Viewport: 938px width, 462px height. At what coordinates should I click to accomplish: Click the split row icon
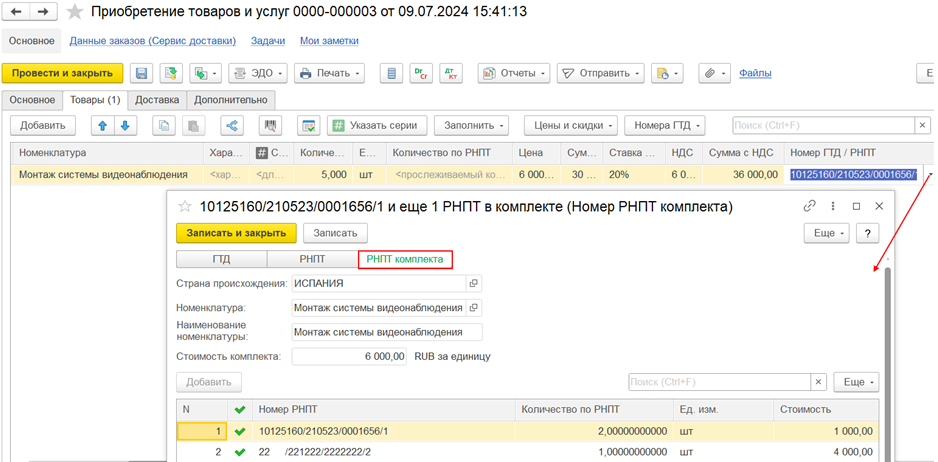(232, 126)
